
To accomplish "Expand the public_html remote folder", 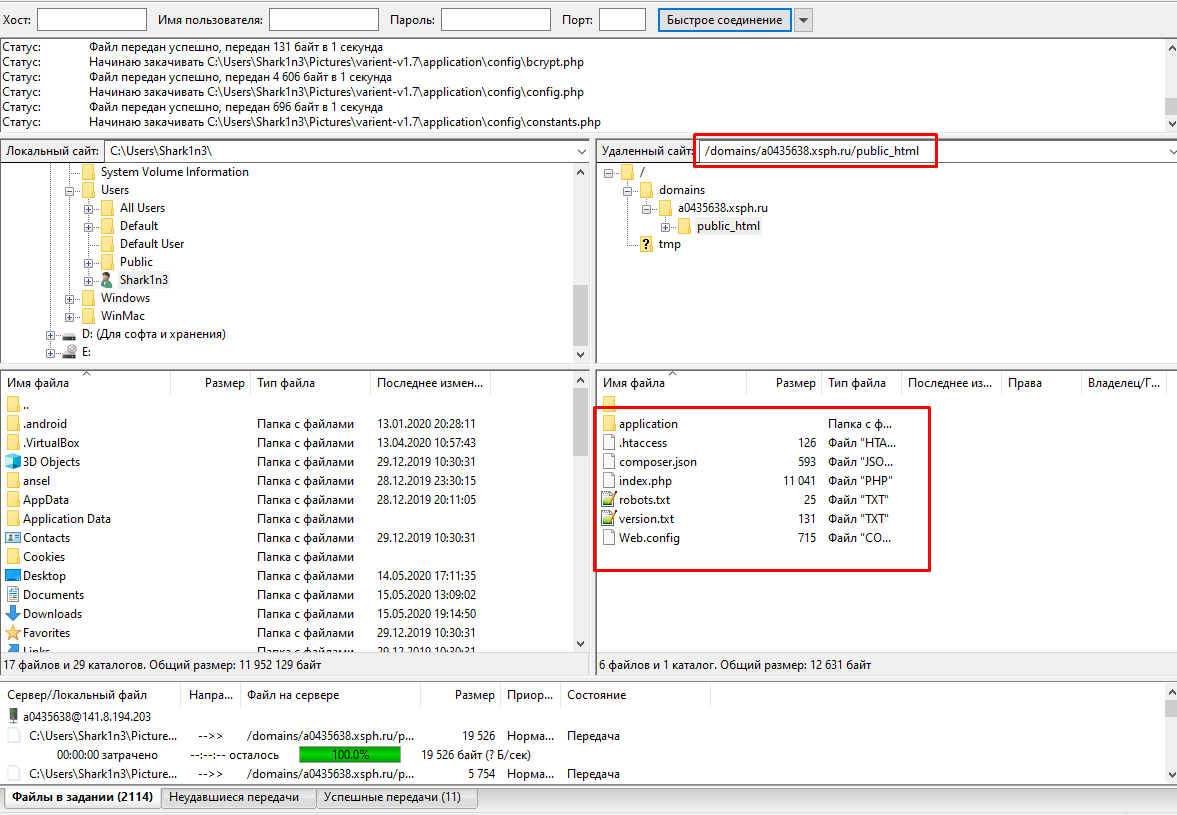I will click(x=666, y=226).
